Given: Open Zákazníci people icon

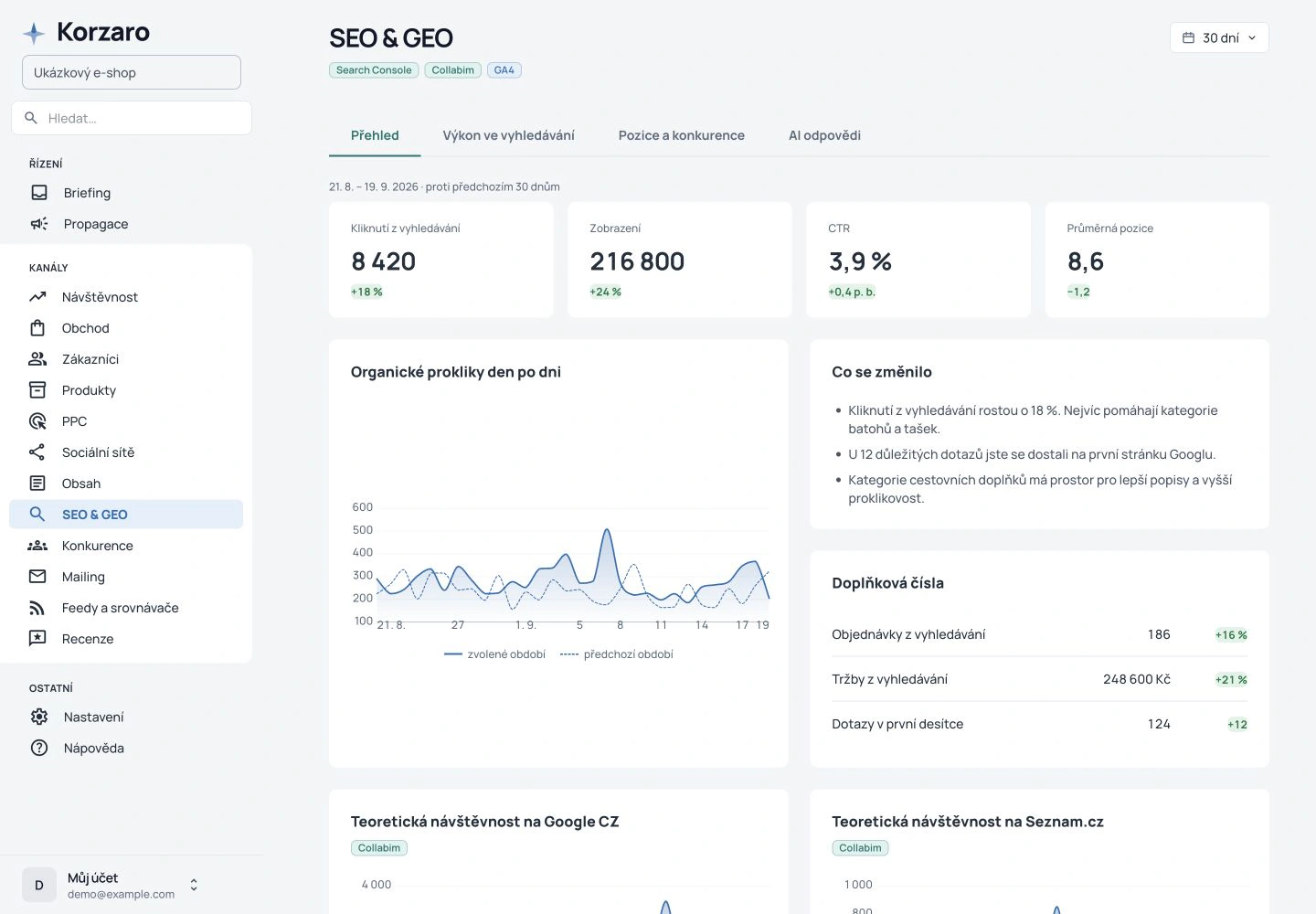Looking at the screenshot, I should (37, 359).
